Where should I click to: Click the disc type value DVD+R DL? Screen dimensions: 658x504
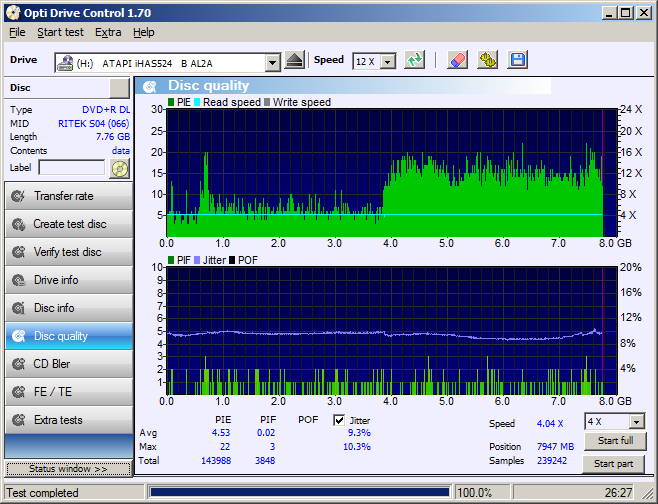[106, 110]
